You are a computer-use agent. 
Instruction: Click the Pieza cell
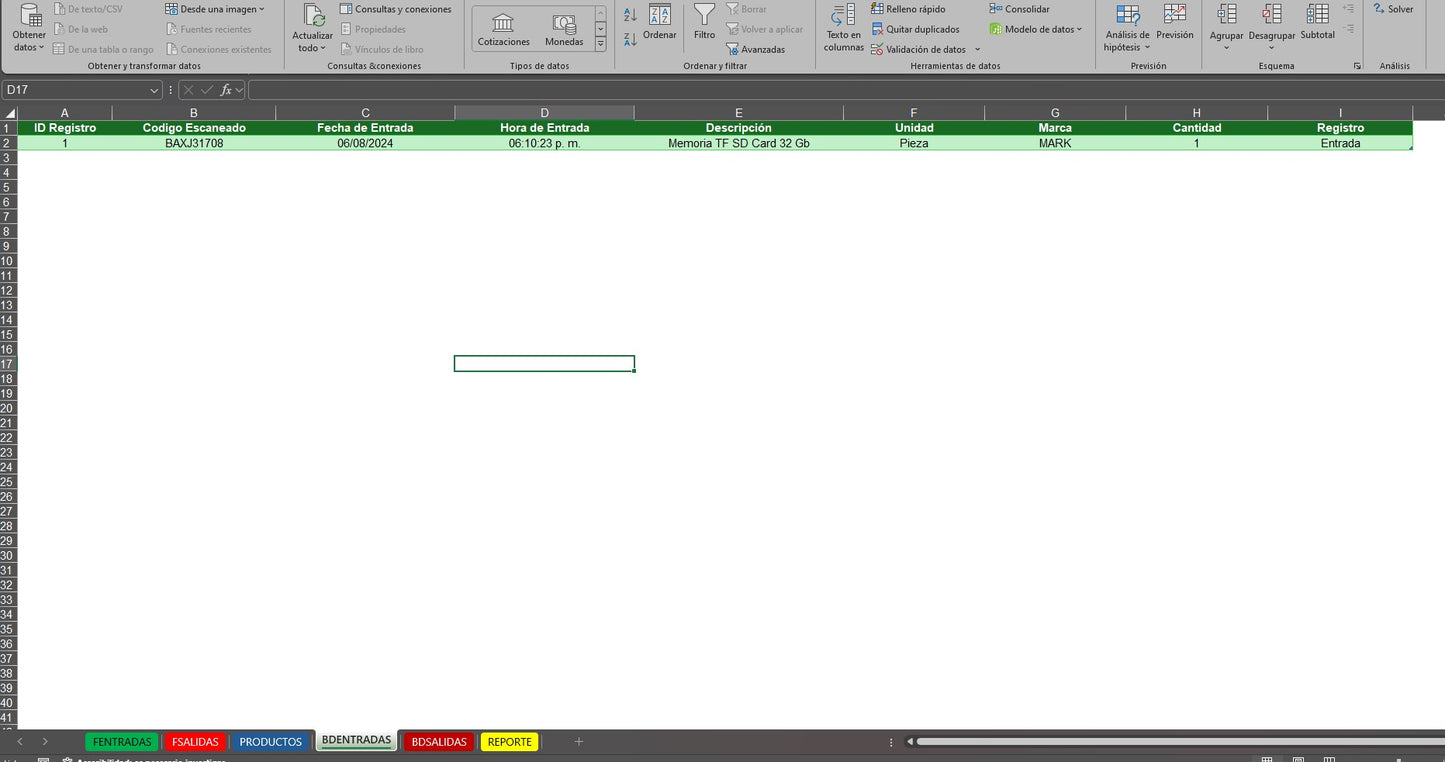[x=914, y=143]
